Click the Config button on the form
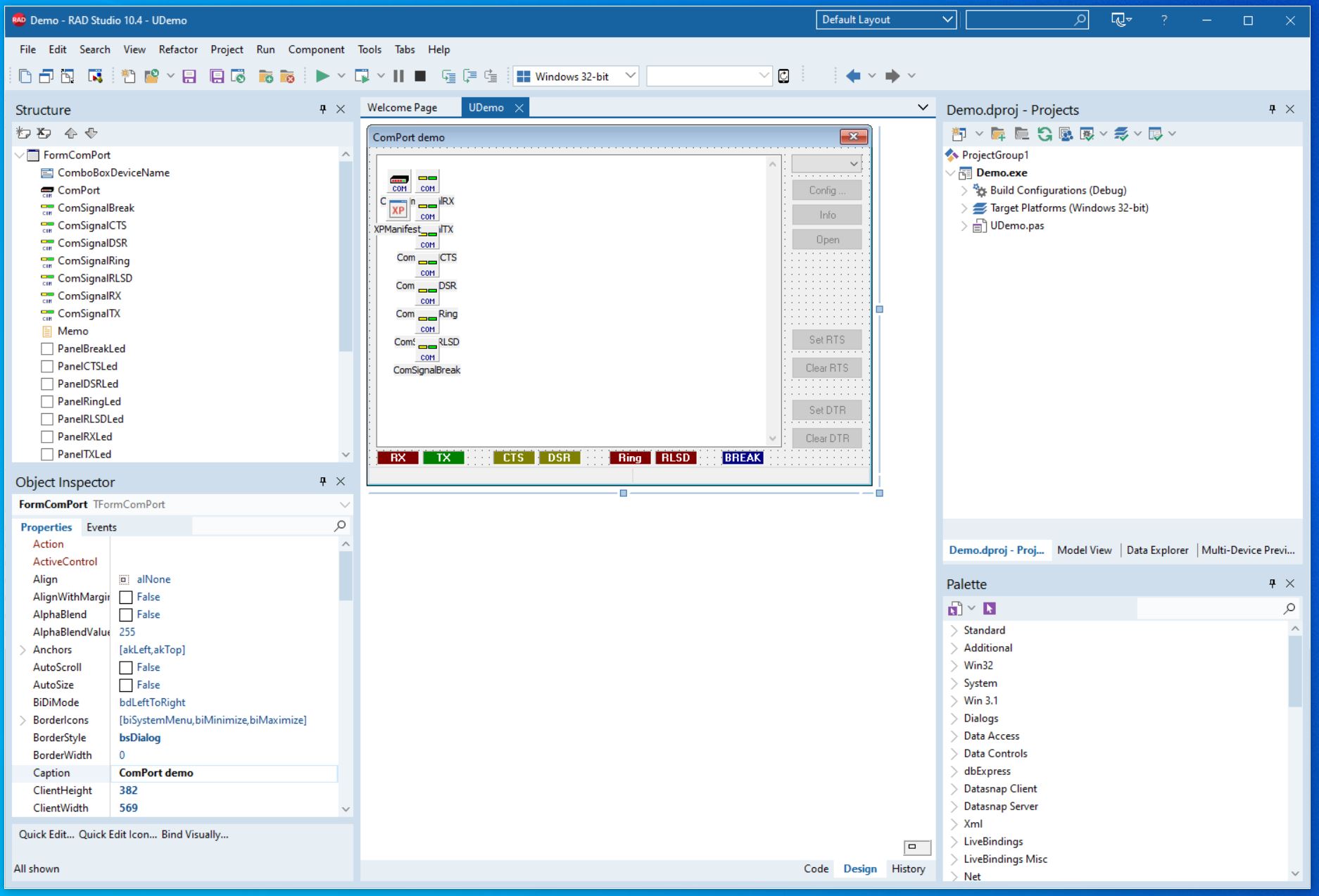 click(x=827, y=190)
